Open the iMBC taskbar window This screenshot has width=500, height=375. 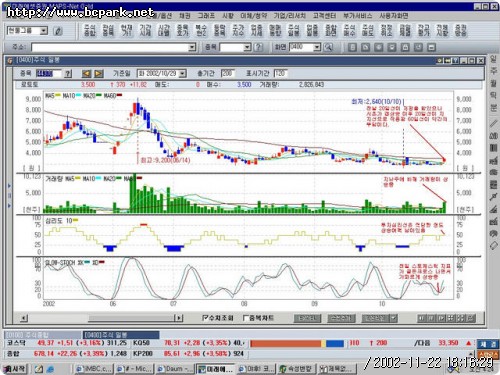(94, 369)
